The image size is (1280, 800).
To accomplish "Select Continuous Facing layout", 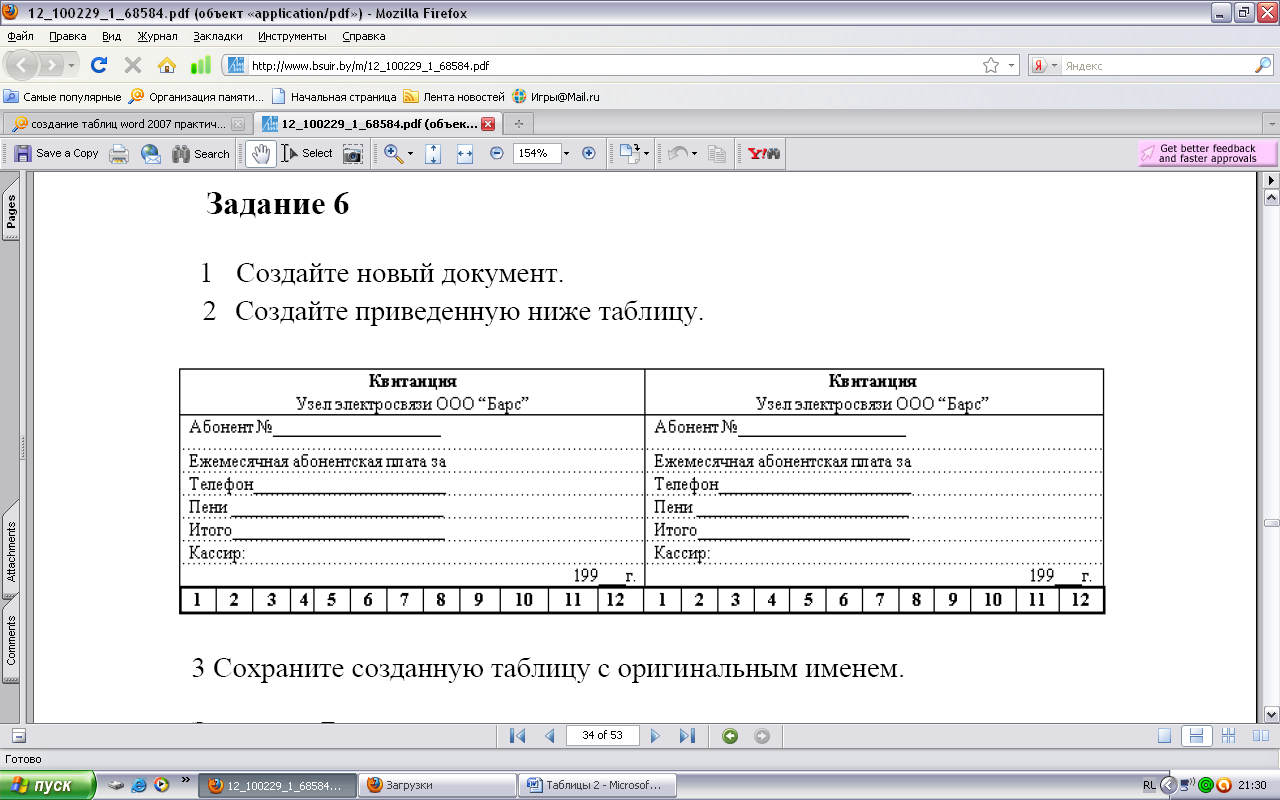I will coord(1228,736).
